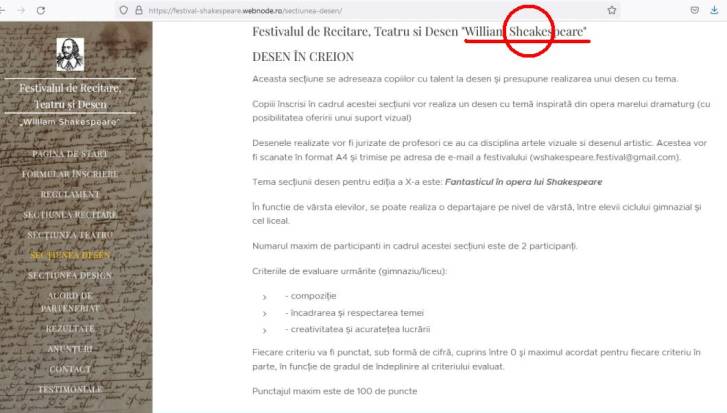The height and width of the screenshot is (413, 727).
Task: Select highlighted Sectiunea Desen item
Action: tap(70, 255)
